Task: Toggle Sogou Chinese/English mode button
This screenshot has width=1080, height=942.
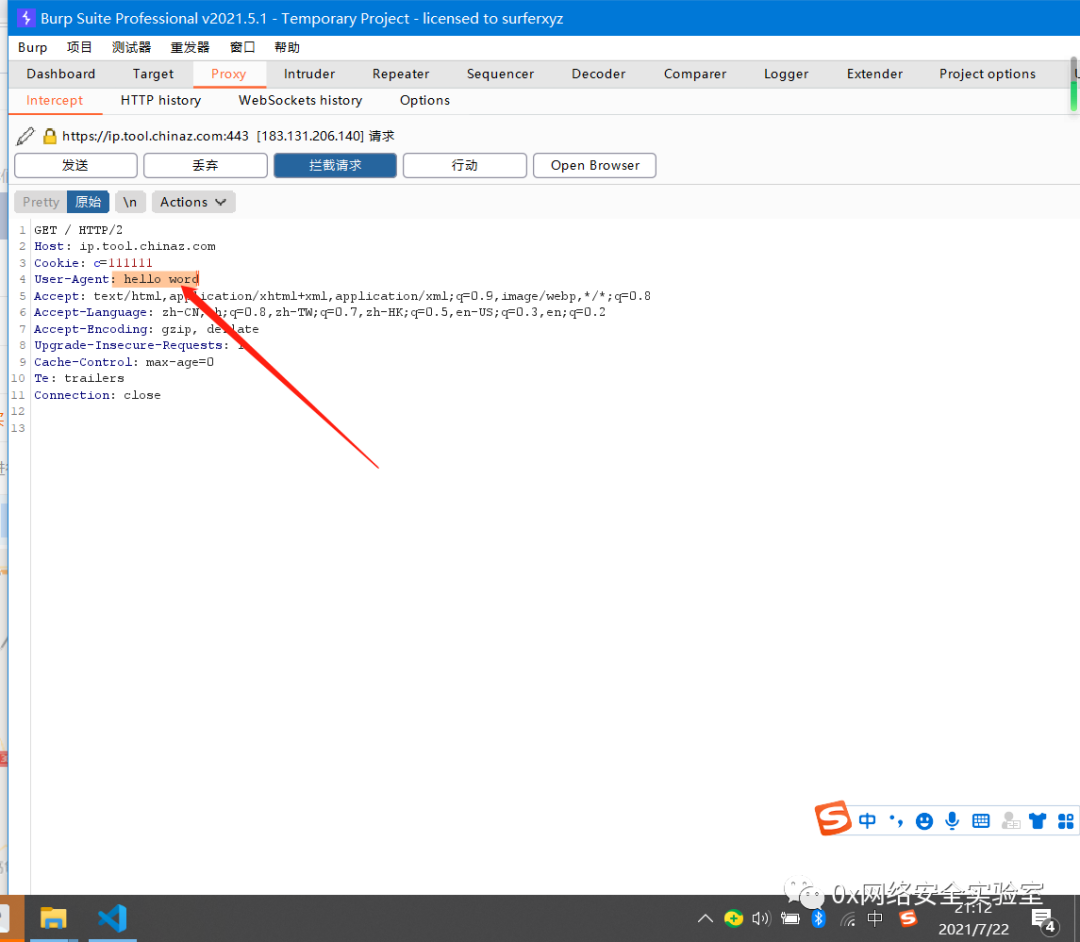Action: (867, 820)
